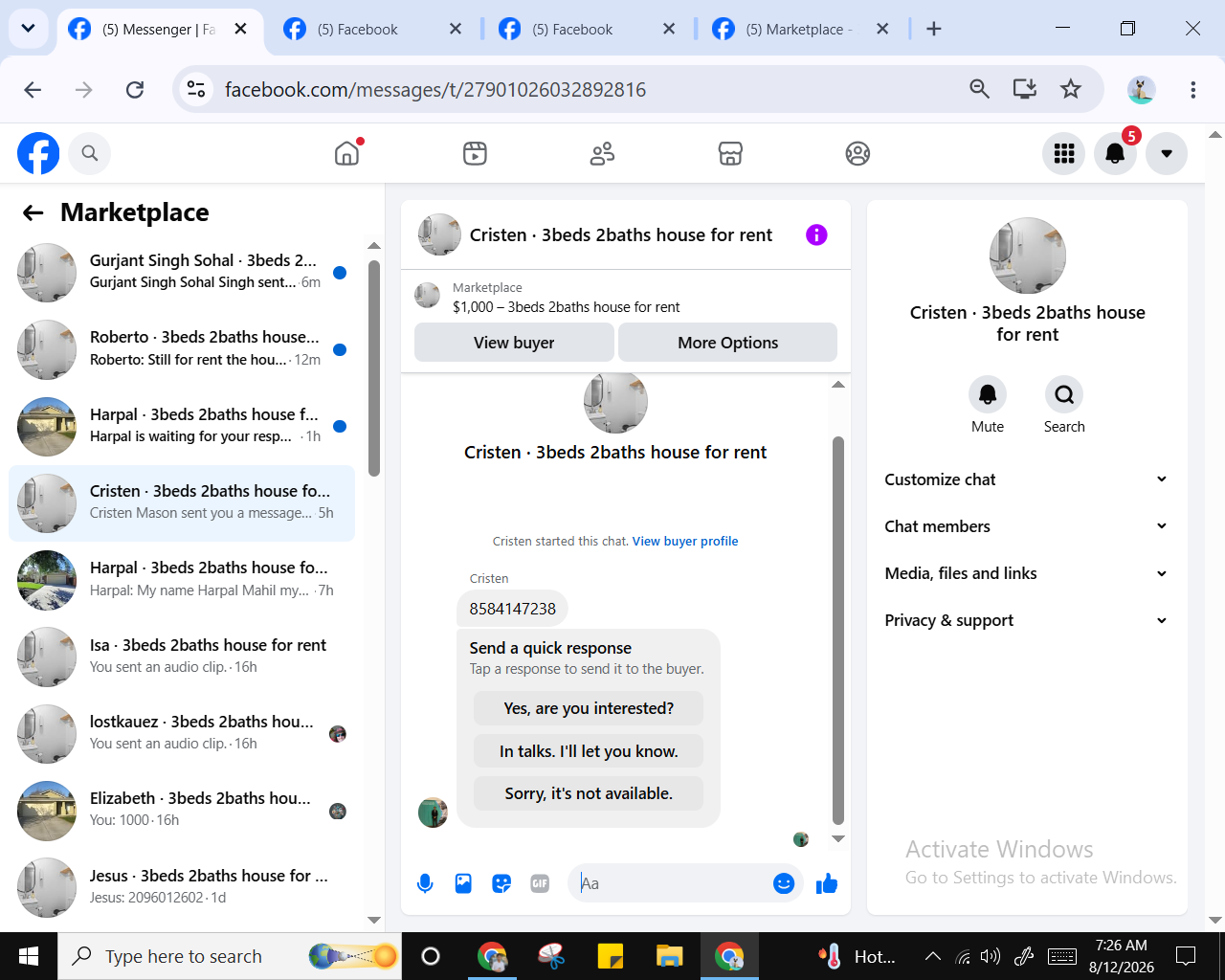This screenshot has width=1225, height=980.
Task: Open Gurjant Singh Sohal conversation
Action: coord(182,273)
